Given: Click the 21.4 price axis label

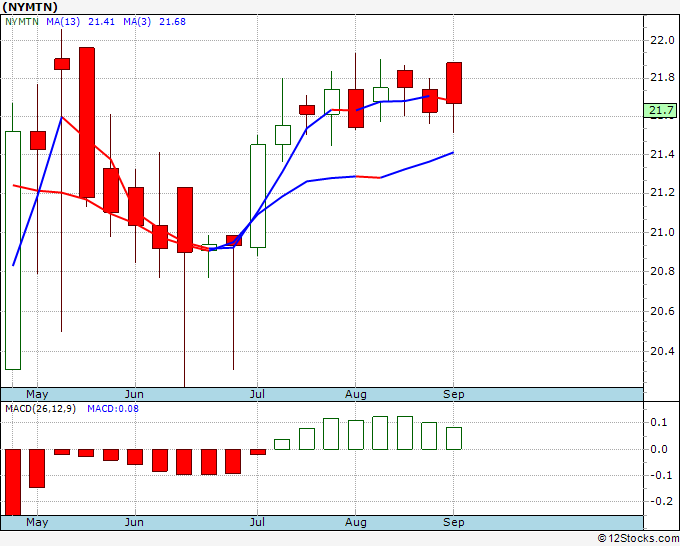Looking at the screenshot, I should point(662,154).
